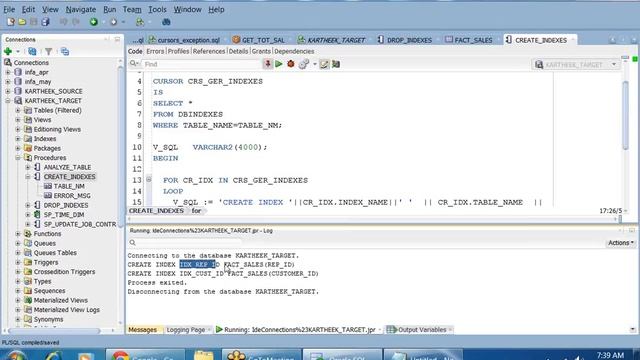This screenshot has width=640, height=360.
Task: Open the Run menu
Action: pos(109,9)
